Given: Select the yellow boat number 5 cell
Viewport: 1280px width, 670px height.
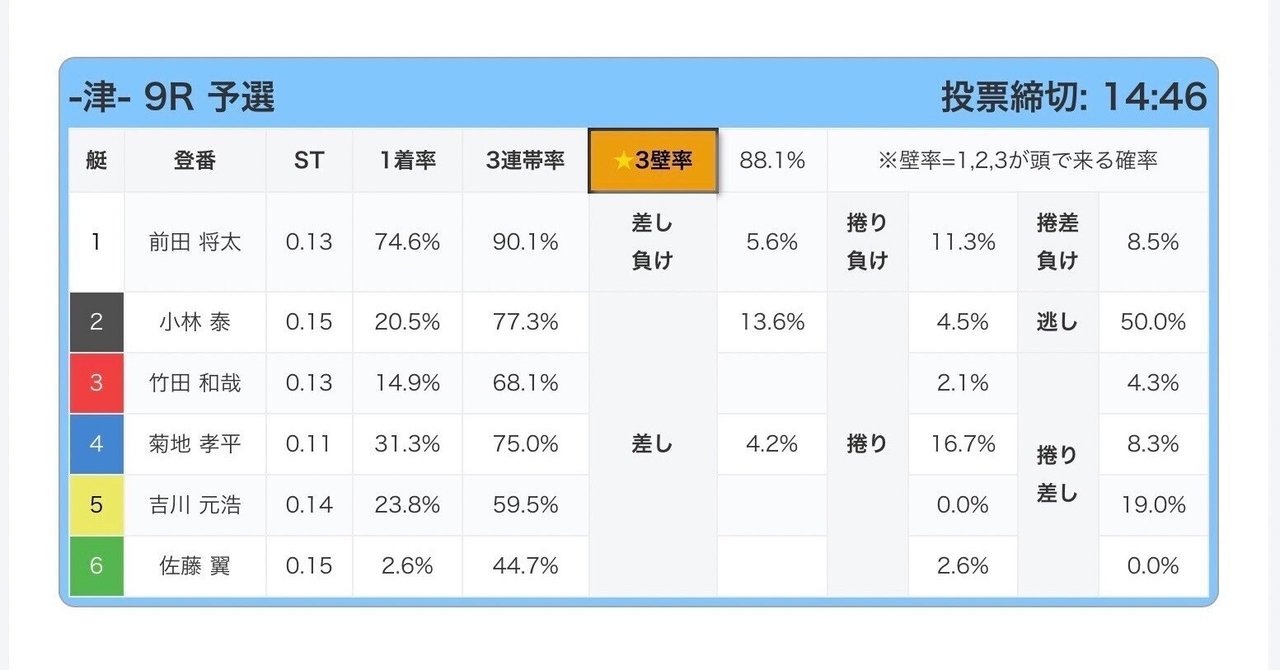Looking at the screenshot, I should click(x=96, y=505).
